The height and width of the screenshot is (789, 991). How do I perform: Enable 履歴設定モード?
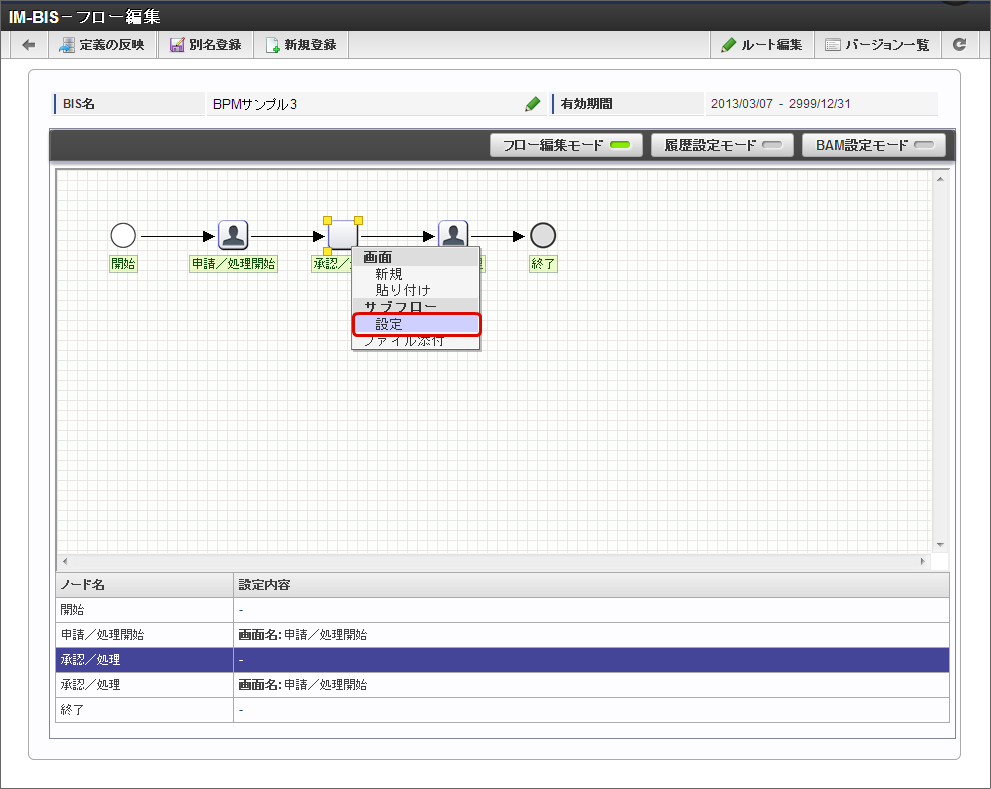(722, 145)
